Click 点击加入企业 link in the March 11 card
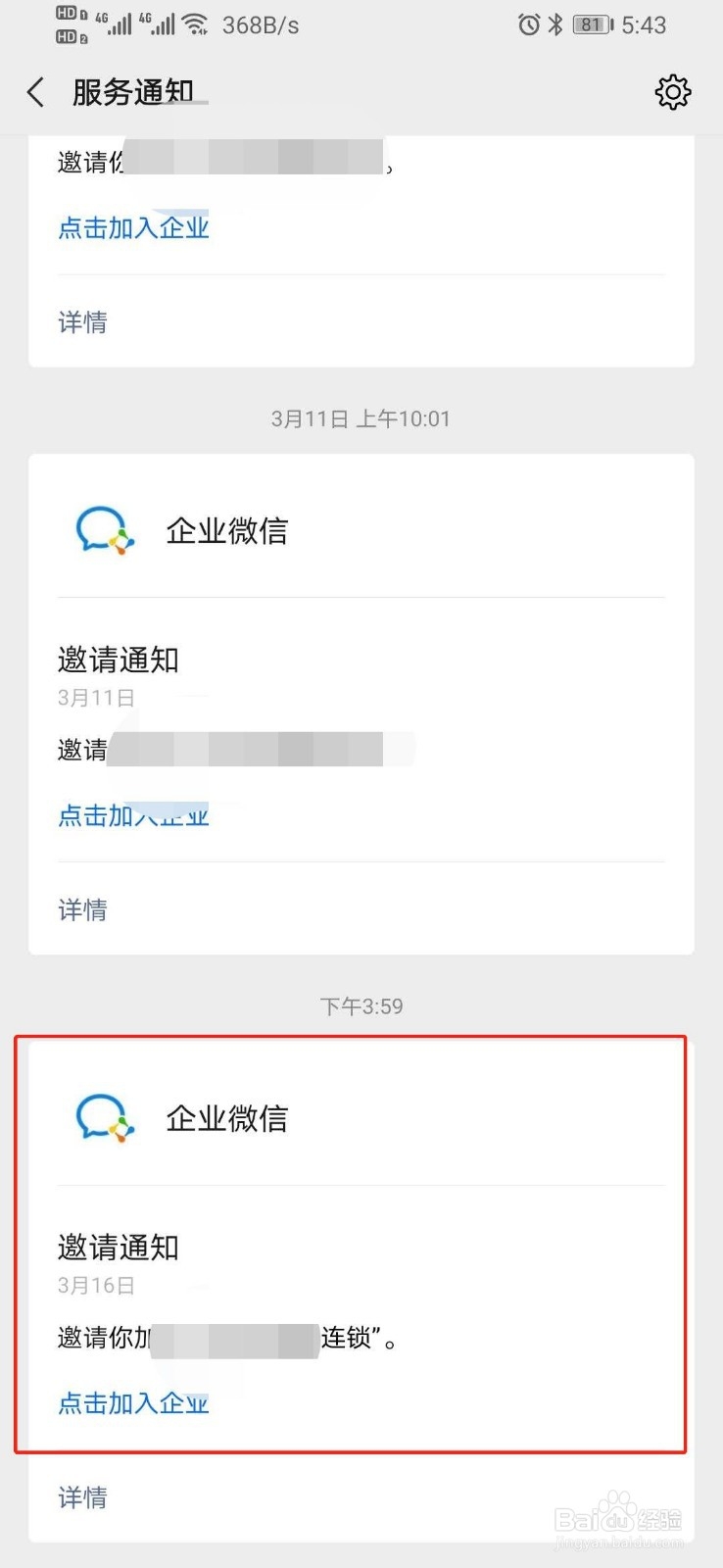Screen dimensions: 723x1568 (134, 815)
